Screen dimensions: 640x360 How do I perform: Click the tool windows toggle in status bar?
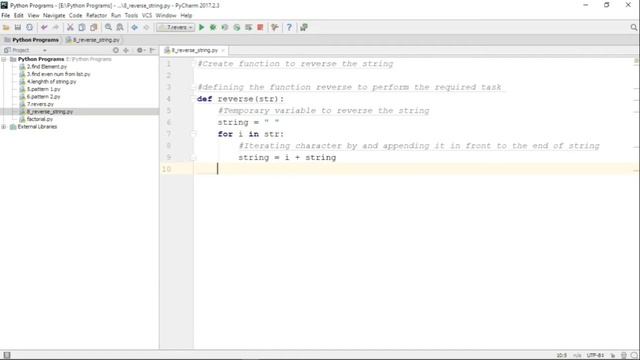tap(7, 355)
